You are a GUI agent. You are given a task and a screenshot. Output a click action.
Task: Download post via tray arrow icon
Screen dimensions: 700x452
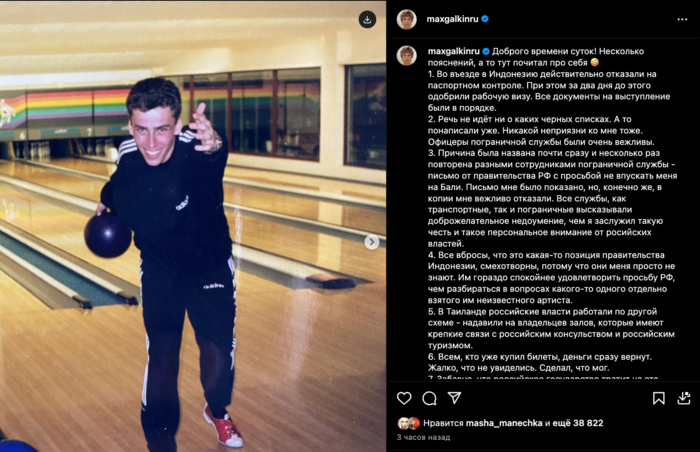point(683,398)
